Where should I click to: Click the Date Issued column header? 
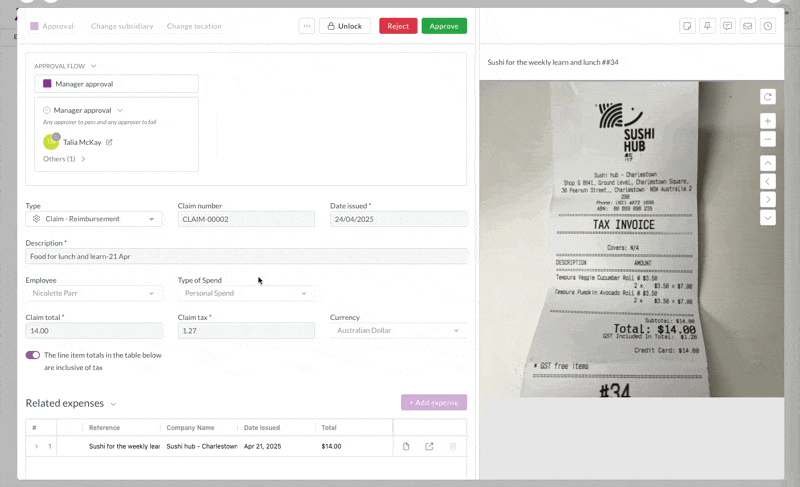tap(262, 428)
